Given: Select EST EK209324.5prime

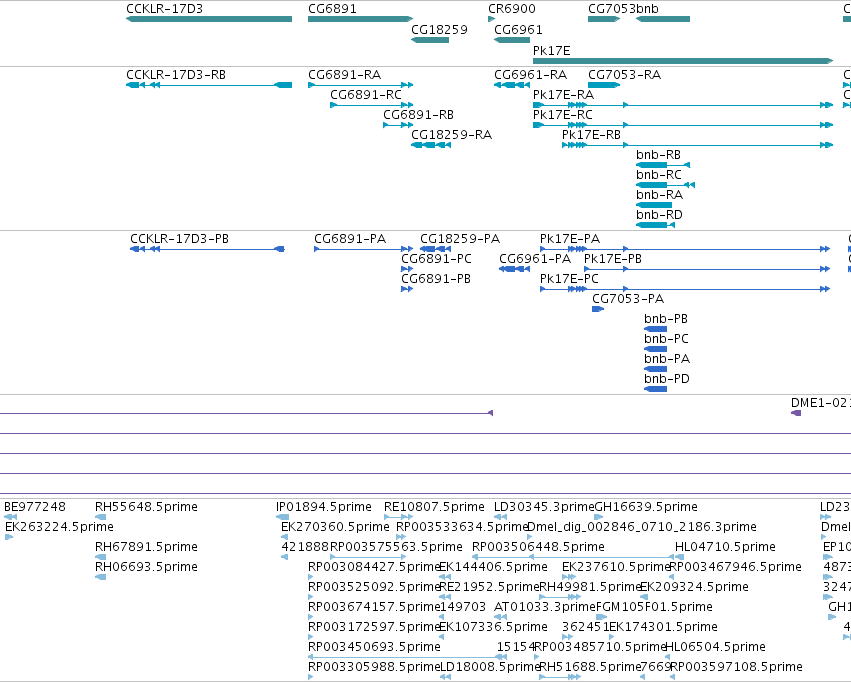Looking at the screenshot, I should coord(644,597).
